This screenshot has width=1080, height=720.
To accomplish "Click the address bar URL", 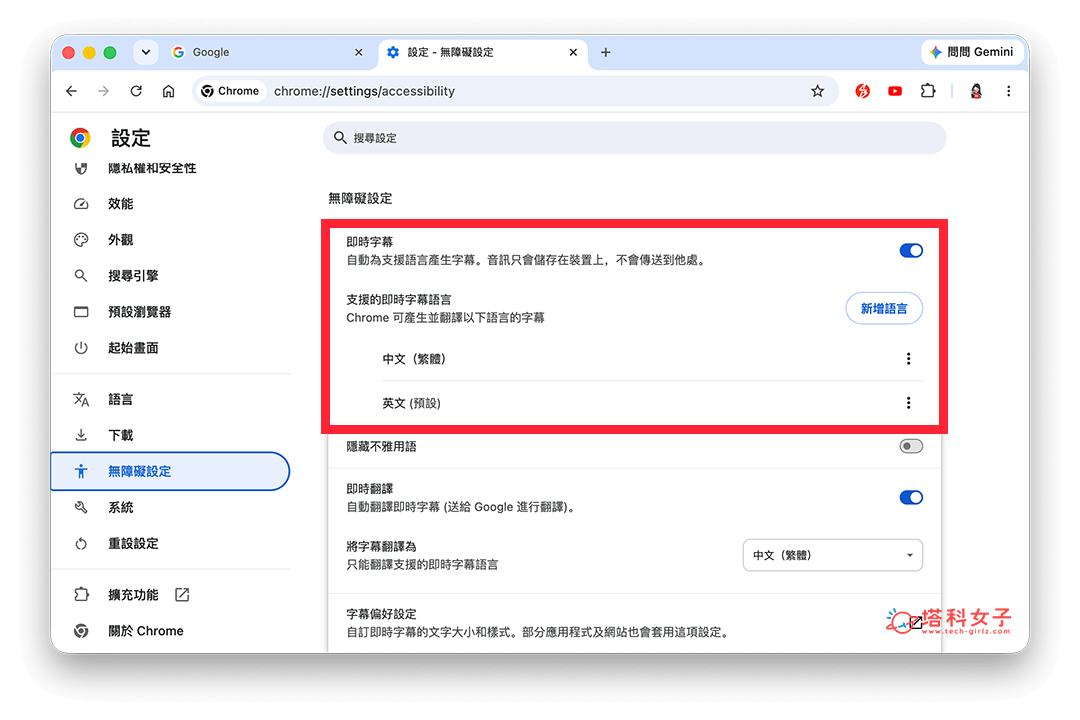I will (x=364, y=91).
